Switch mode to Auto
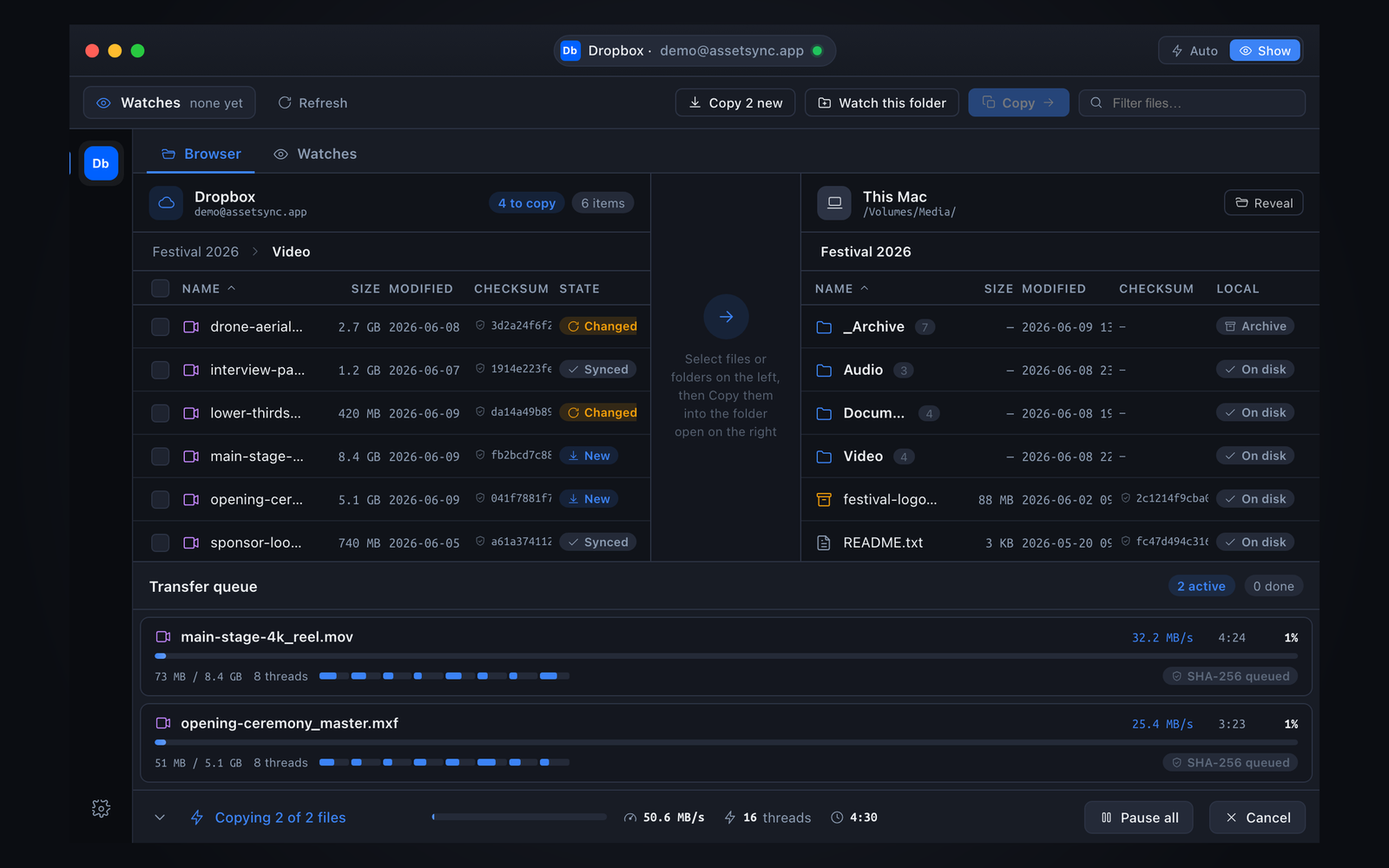The width and height of the screenshot is (1389, 868). tap(1195, 50)
